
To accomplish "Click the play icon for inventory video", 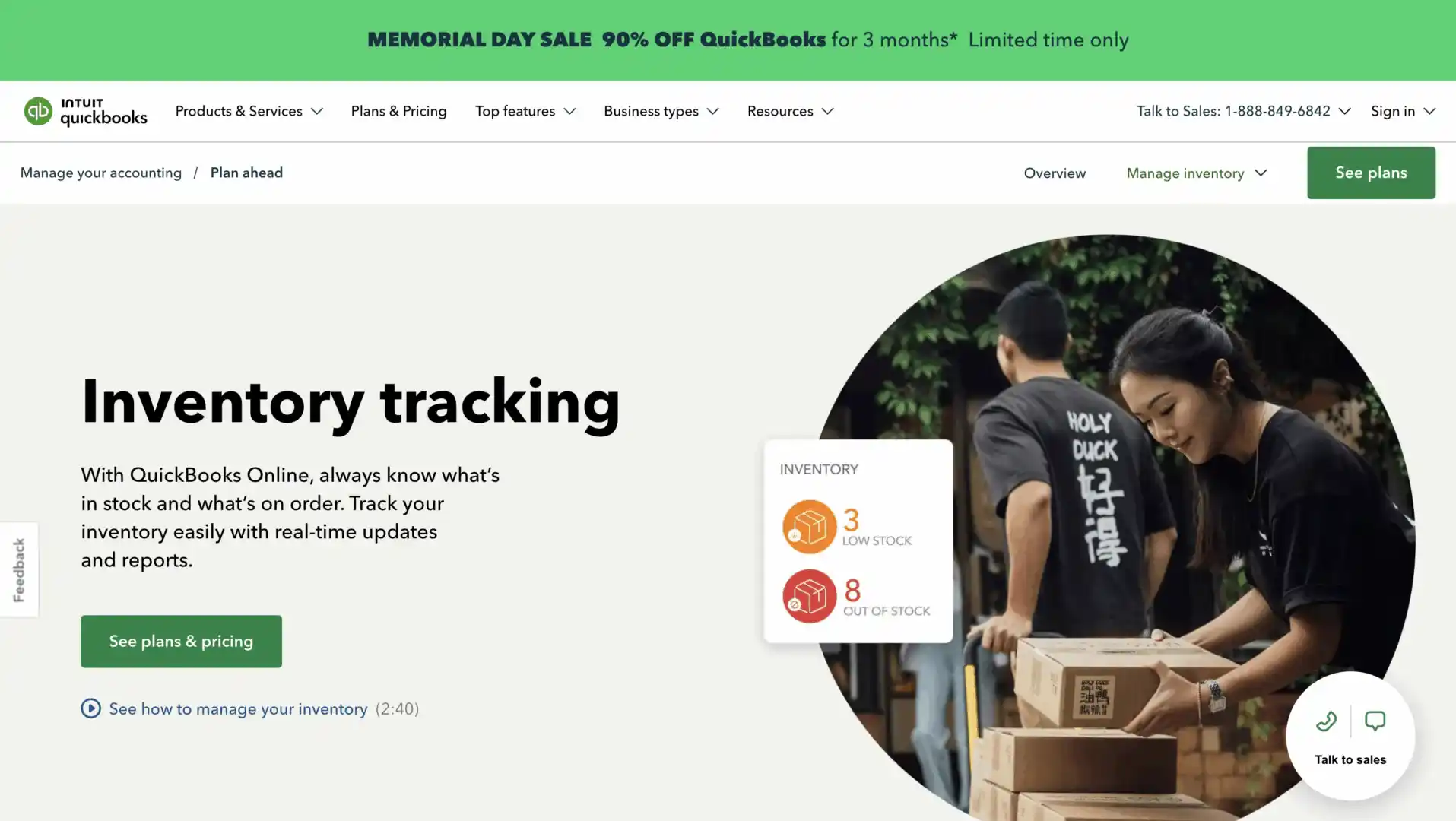I will point(90,708).
